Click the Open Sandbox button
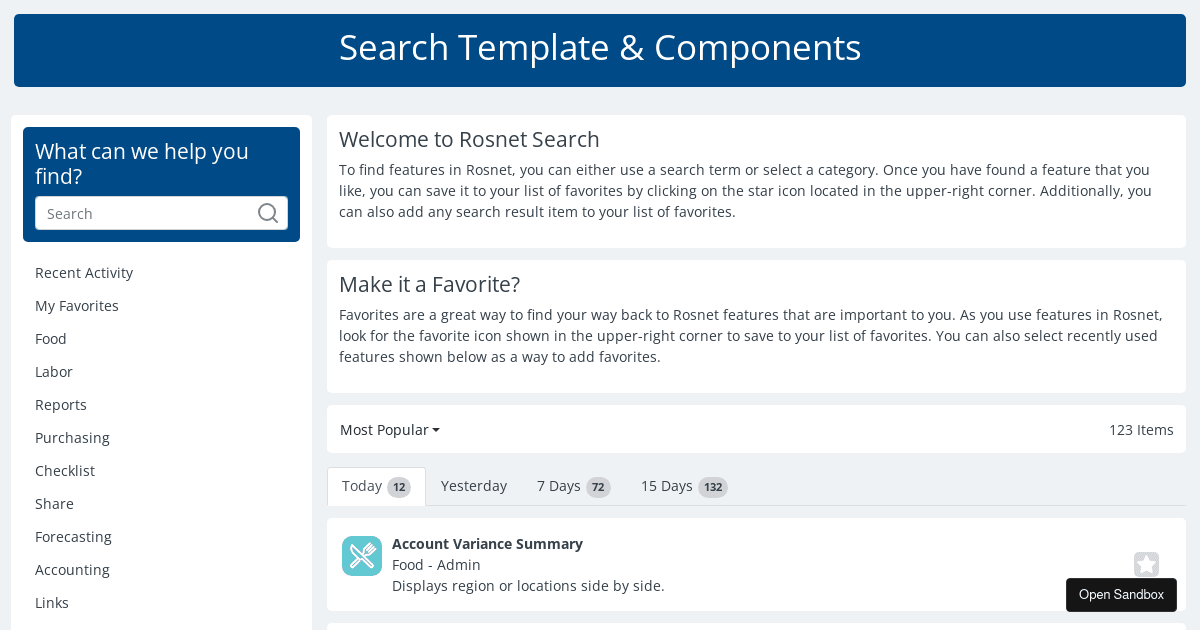The height and width of the screenshot is (630, 1200). click(x=1121, y=595)
